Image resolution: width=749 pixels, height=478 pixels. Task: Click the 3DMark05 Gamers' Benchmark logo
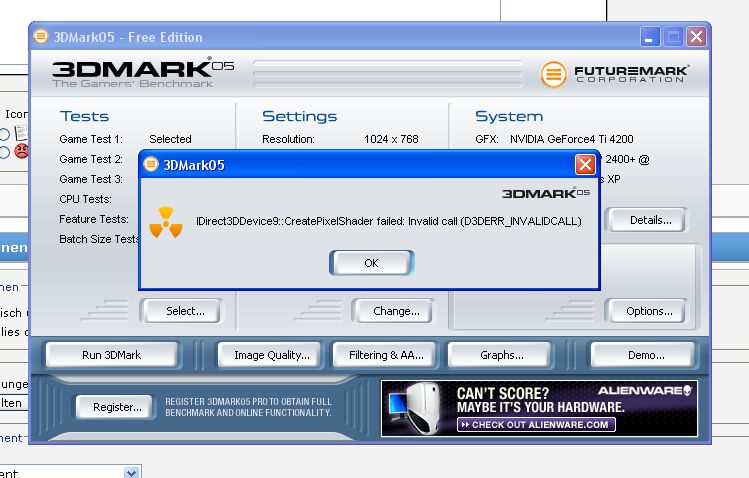[x=142, y=73]
